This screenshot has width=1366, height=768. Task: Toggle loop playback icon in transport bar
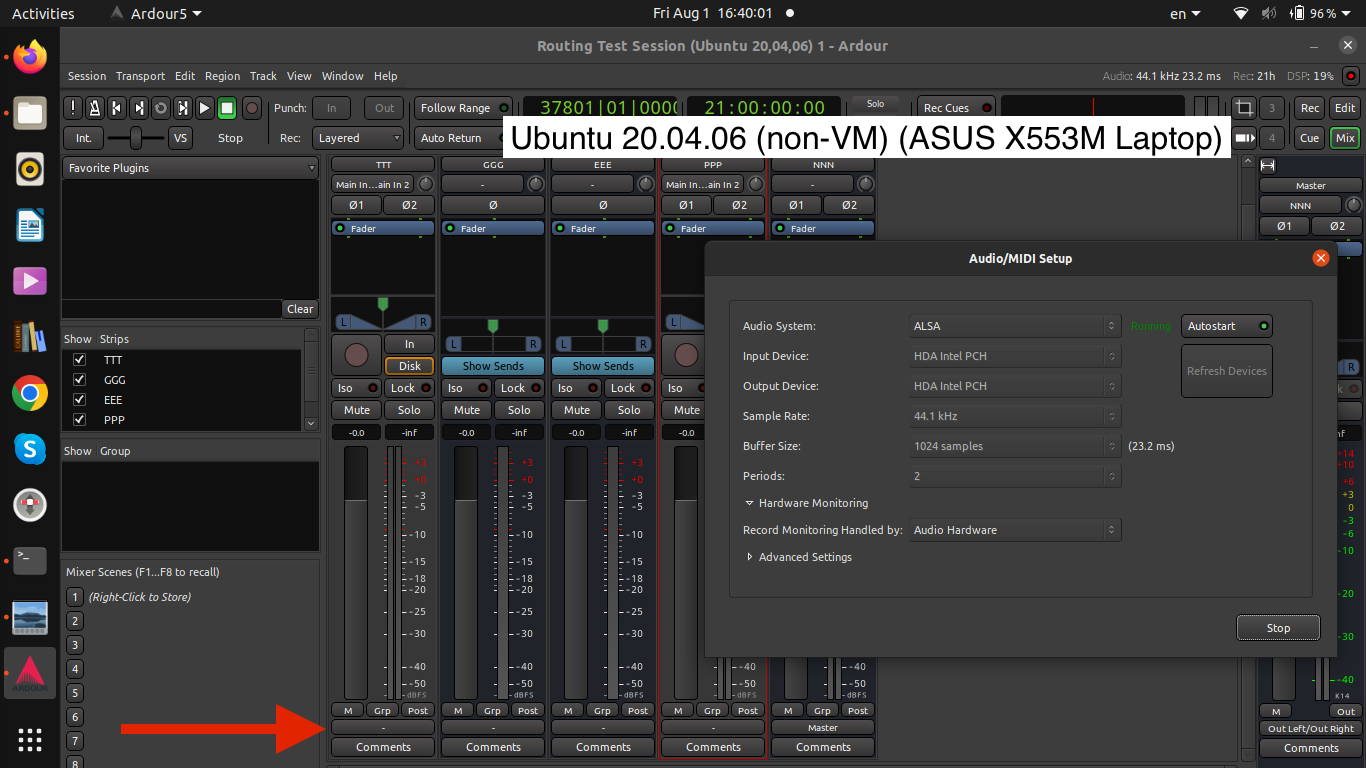[x=161, y=108]
